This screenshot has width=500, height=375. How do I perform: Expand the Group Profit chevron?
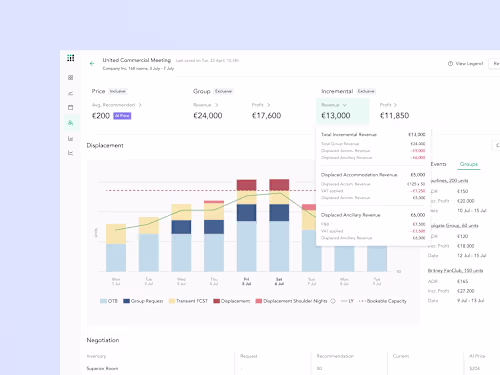tap(268, 105)
